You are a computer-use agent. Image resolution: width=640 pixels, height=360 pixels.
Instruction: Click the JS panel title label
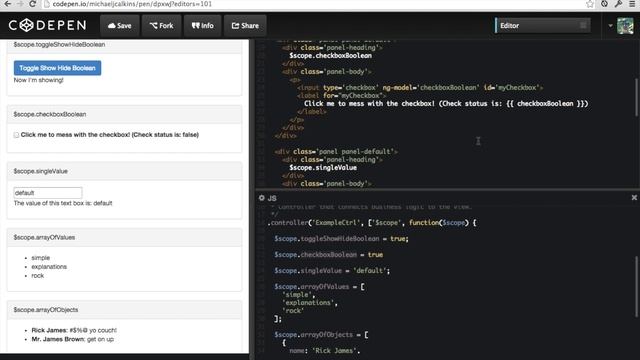click(272, 198)
